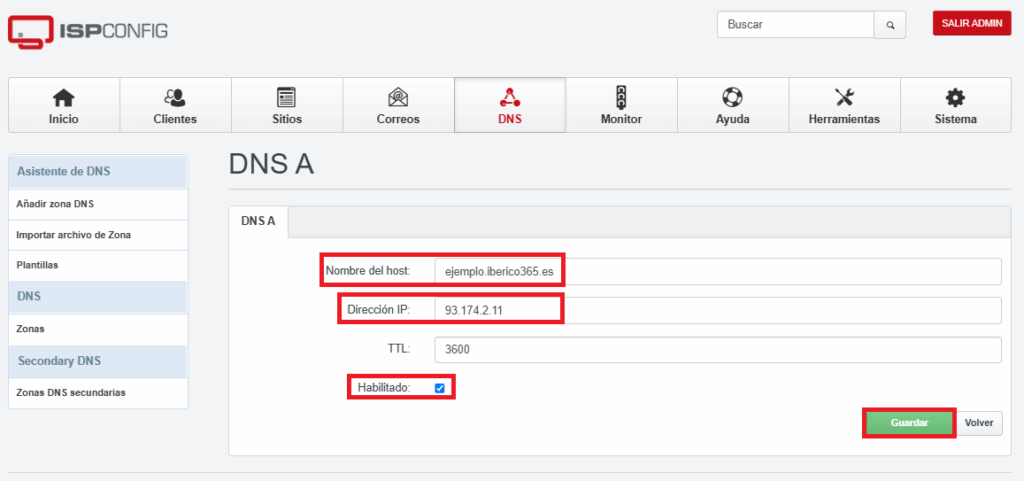The height and width of the screenshot is (481, 1024).
Task: Open the Monitor traffic light icon
Action: point(621,97)
